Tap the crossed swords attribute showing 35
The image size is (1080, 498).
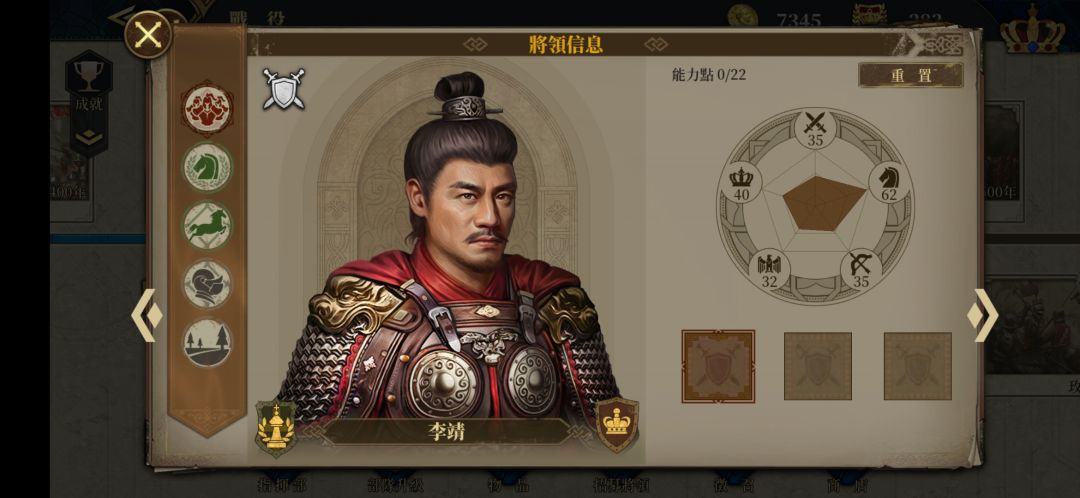click(x=816, y=129)
